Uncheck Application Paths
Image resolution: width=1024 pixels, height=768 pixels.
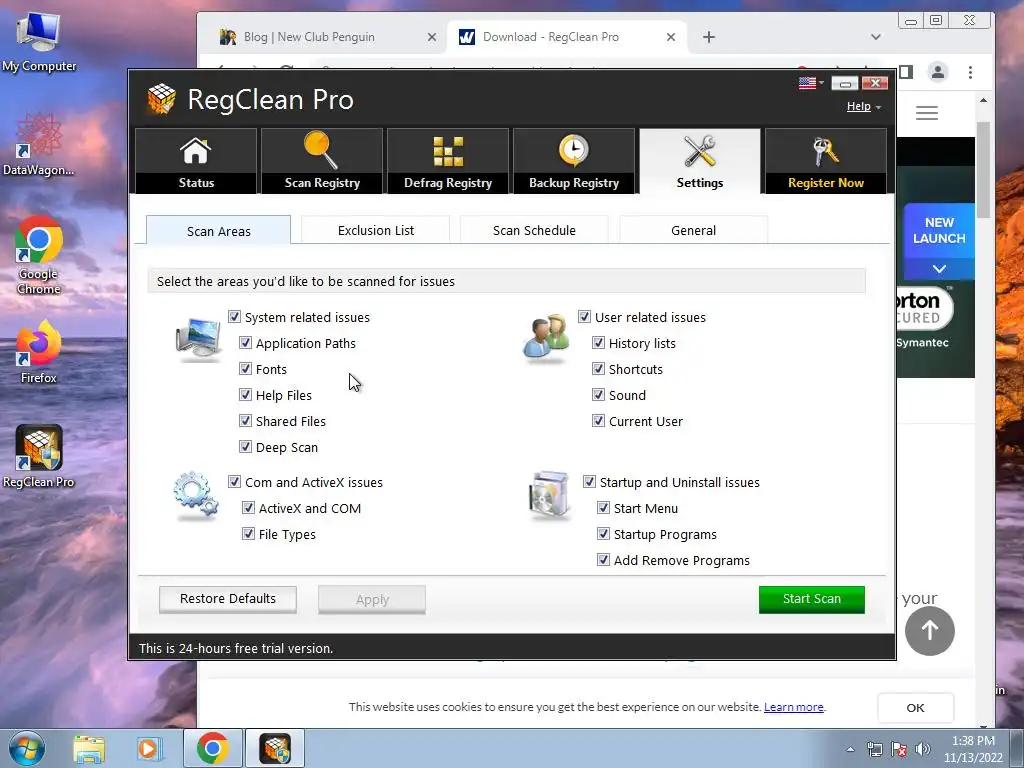[x=246, y=343]
